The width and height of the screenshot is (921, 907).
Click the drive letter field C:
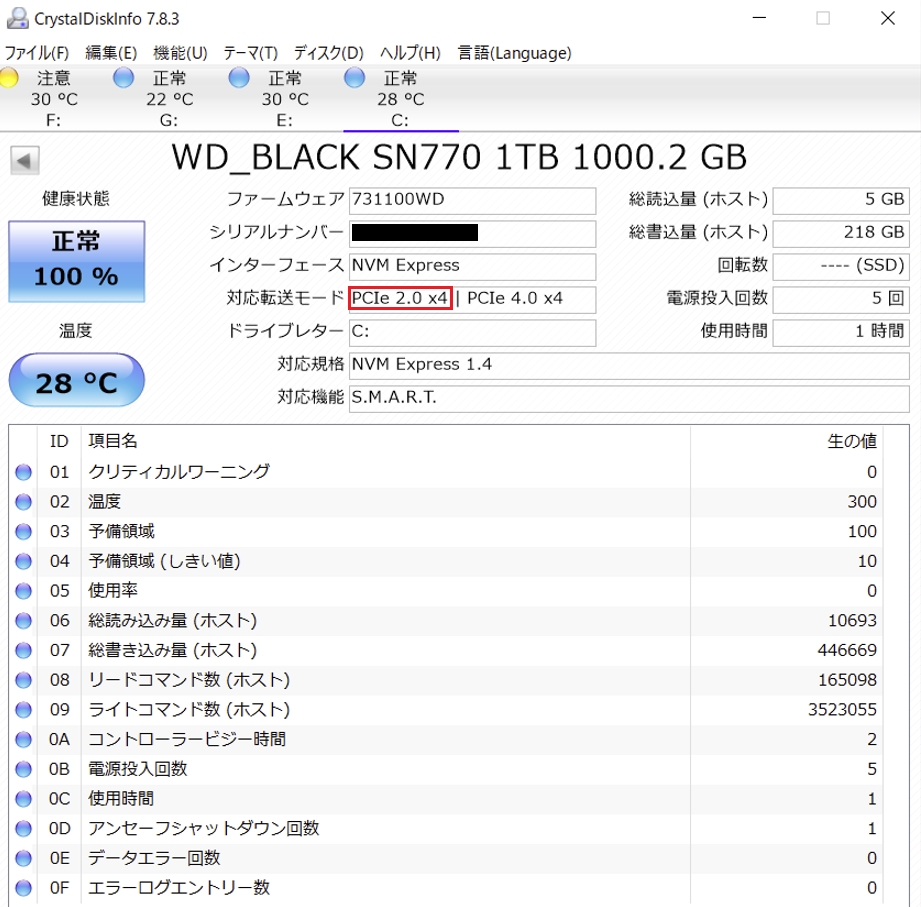[472, 332]
